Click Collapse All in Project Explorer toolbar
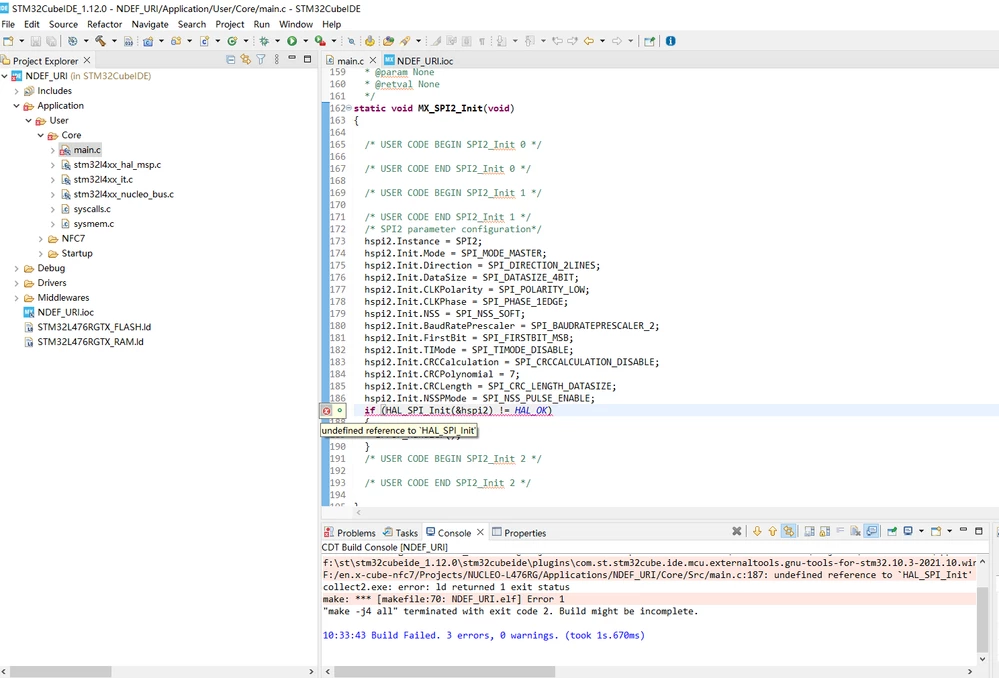 coord(231,59)
